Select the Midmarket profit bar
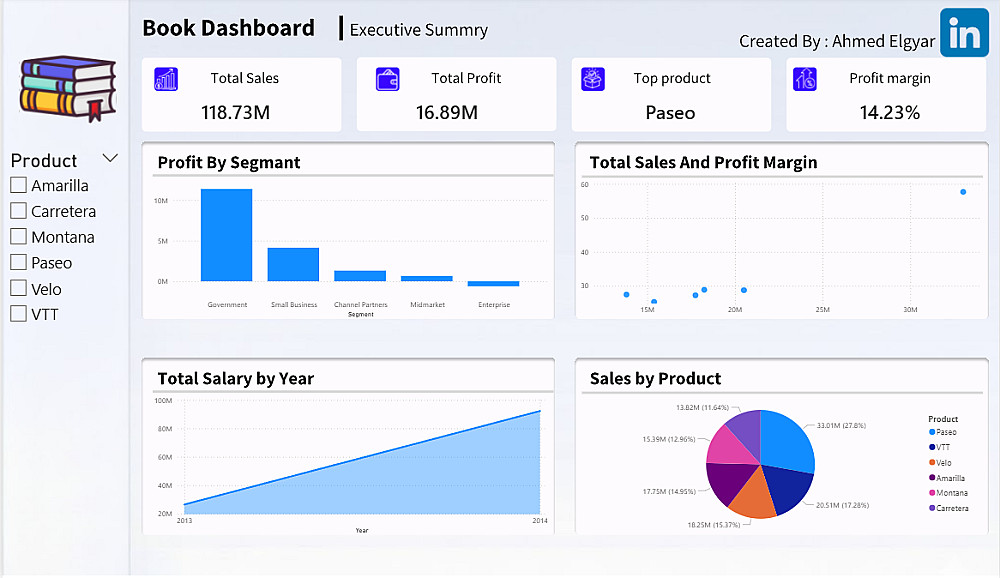This screenshot has height=578, width=1000. click(x=427, y=278)
